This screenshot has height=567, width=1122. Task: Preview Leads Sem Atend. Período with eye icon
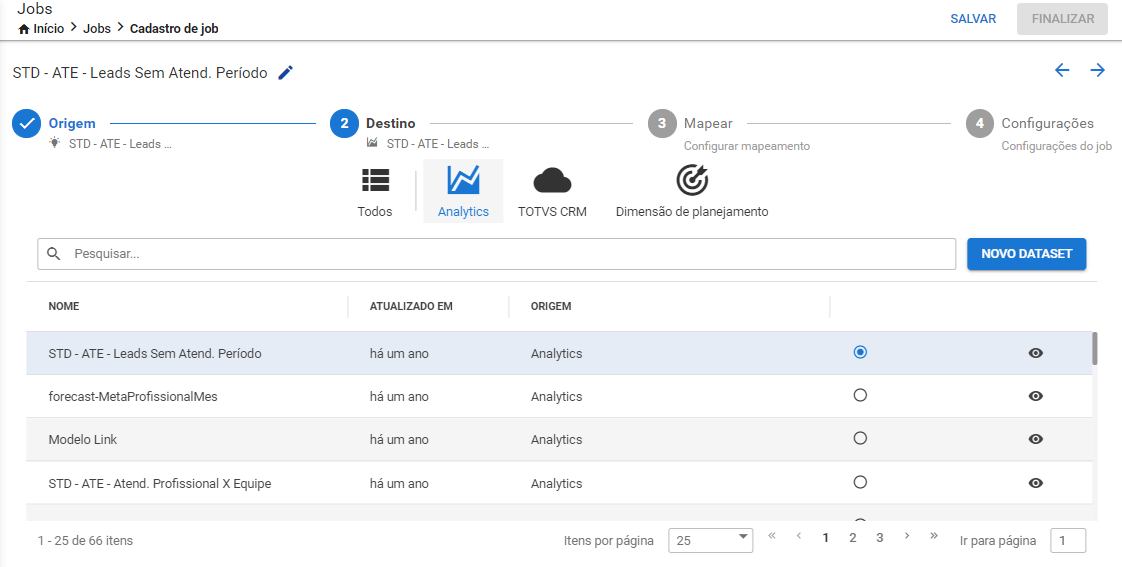click(x=1035, y=353)
